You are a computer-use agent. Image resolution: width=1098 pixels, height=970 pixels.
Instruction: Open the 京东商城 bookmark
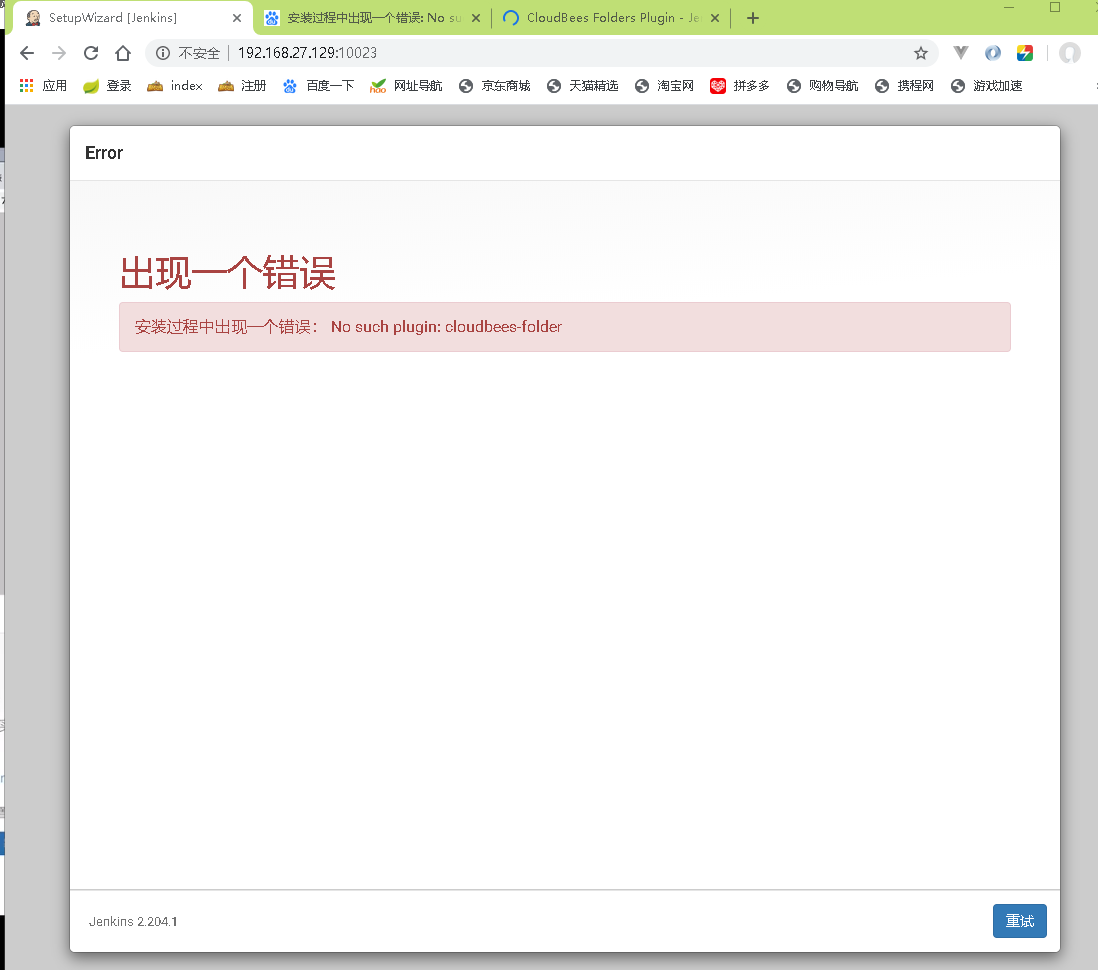click(494, 85)
